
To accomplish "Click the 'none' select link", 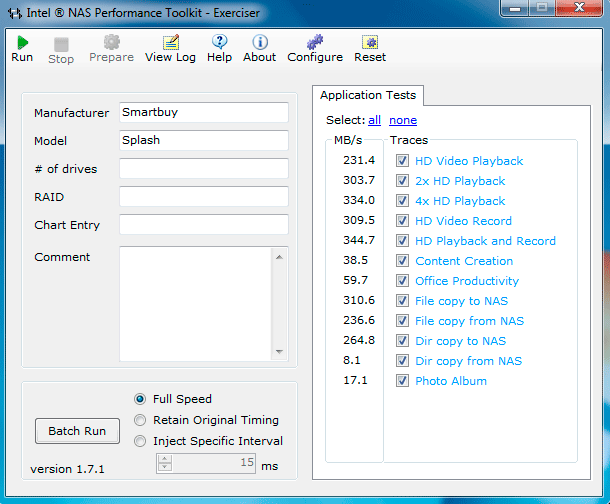I will (x=403, y=120).
